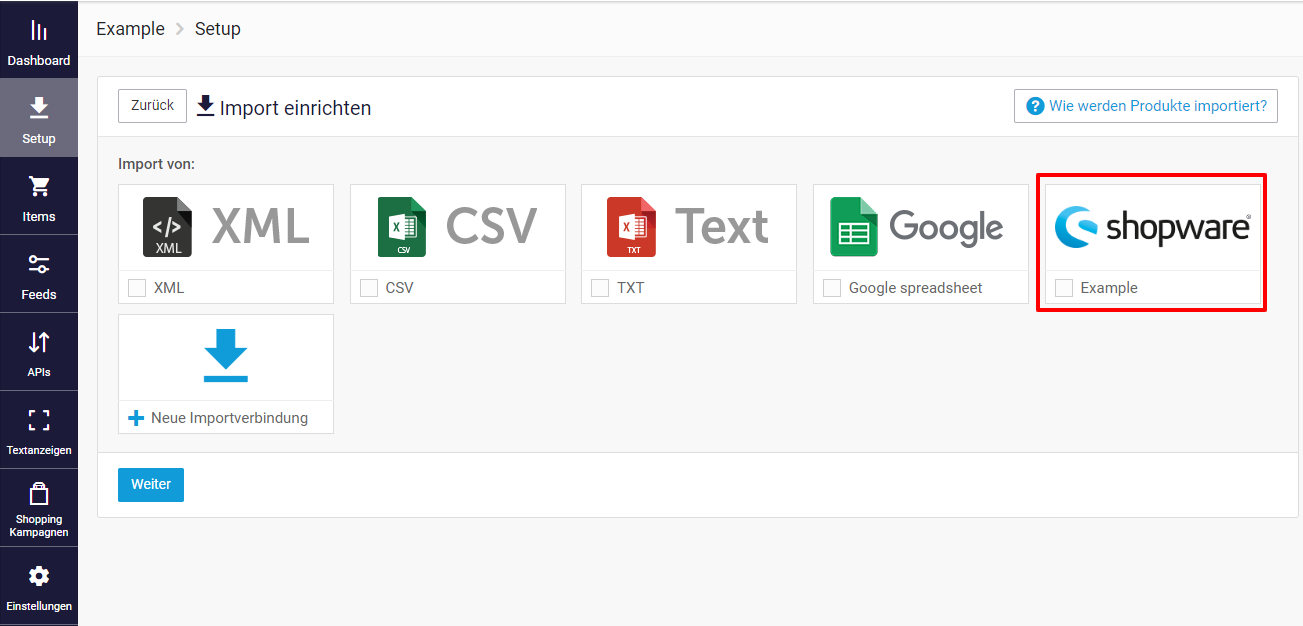
Task: Click Neue Importverbindung link
Action: click(x=229, y=418)
